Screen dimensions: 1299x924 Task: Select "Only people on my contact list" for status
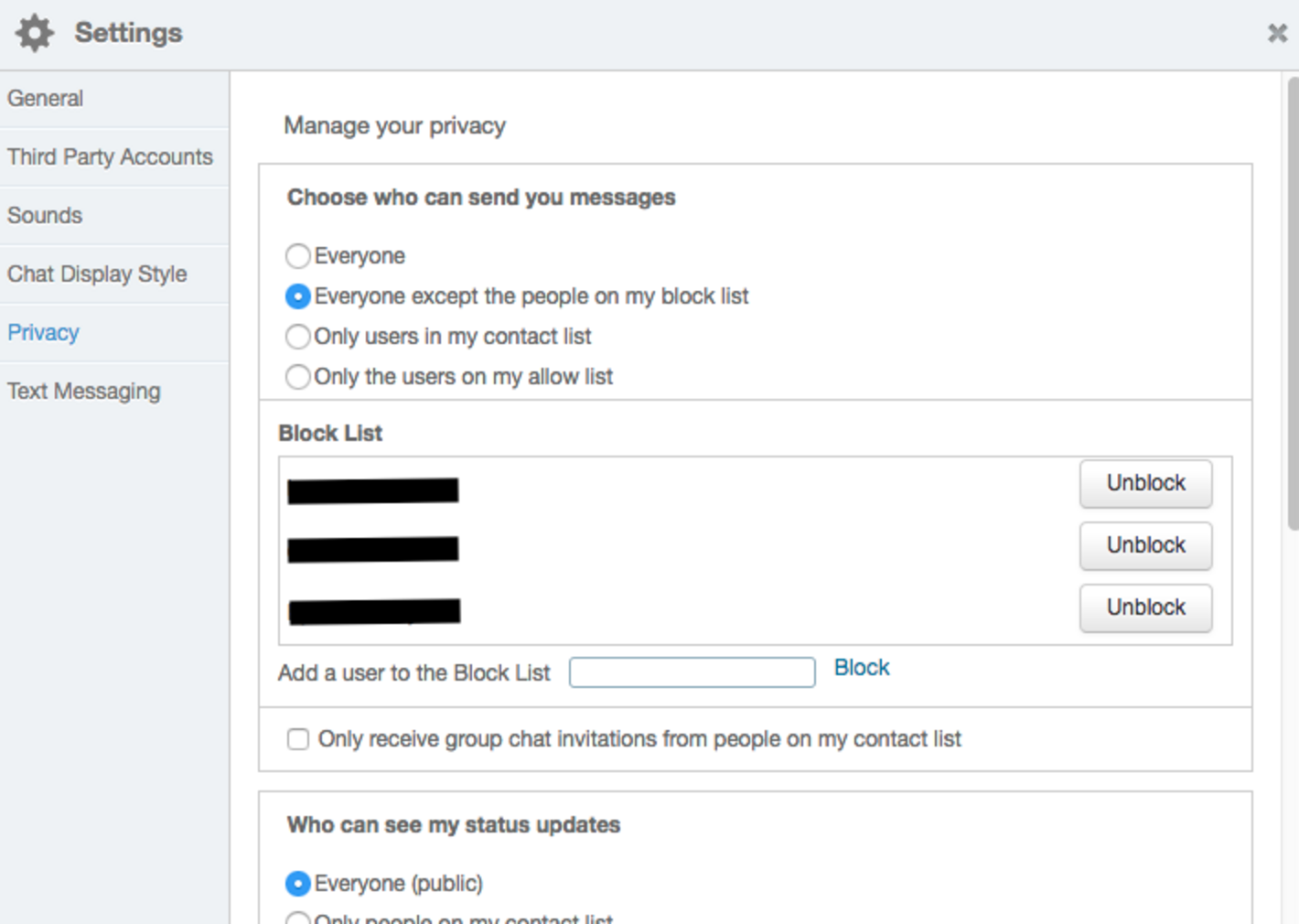pyautogui.click(x=297, y=919)
